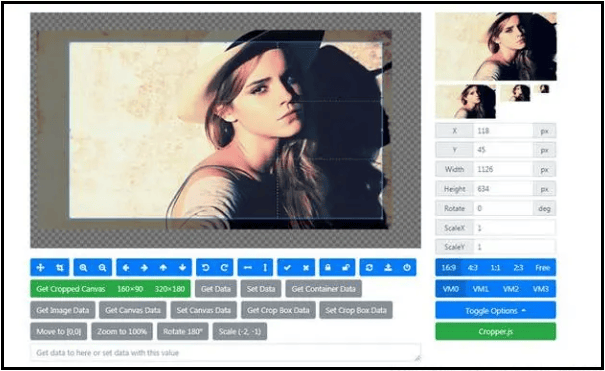
Task: Destroy cropper with the power icon
Action: (407, 268)
